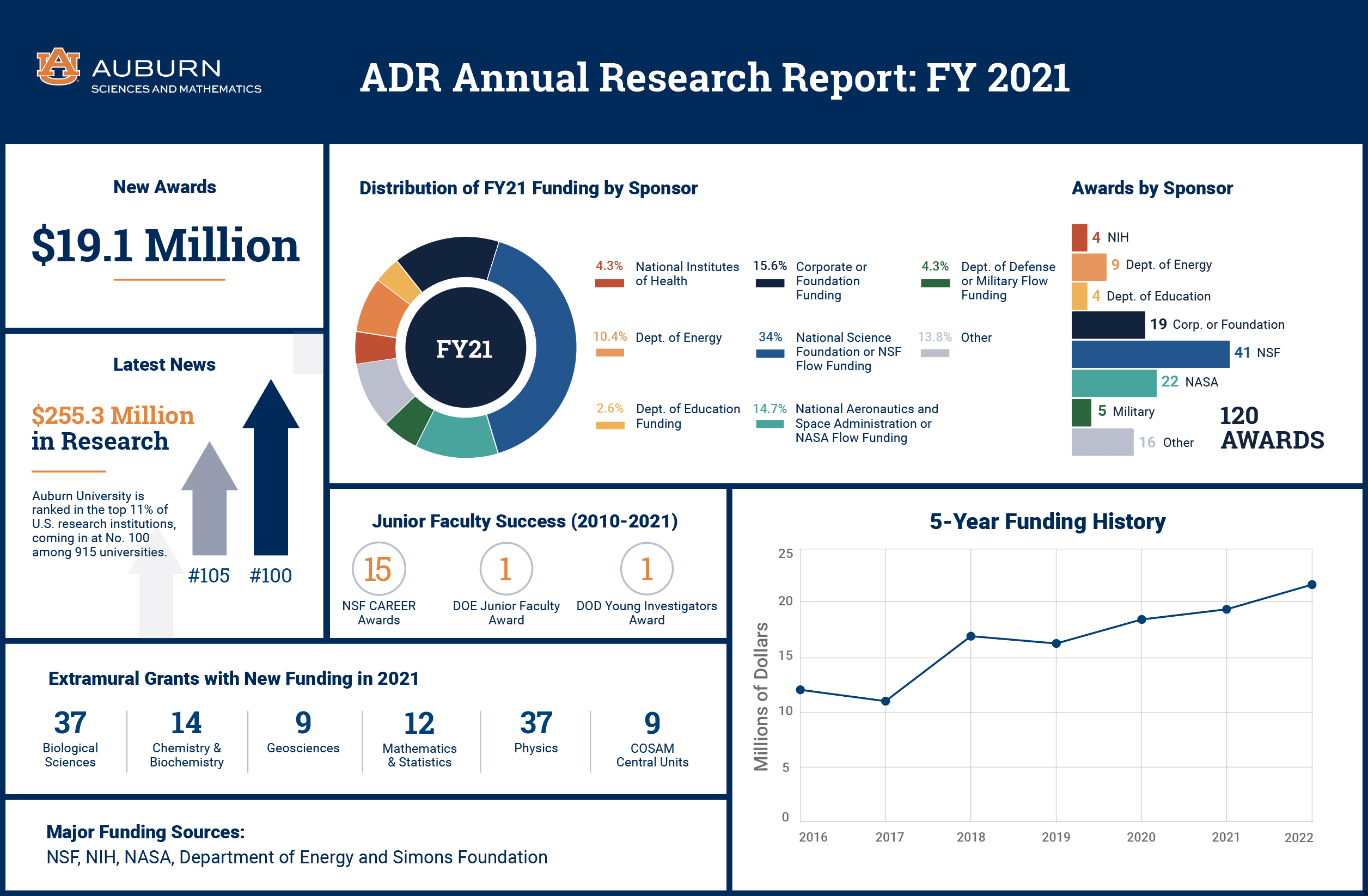Click the 2017 data point on funding history
The height and width of the screenshot is (896, 1368).
click(885, 701)
